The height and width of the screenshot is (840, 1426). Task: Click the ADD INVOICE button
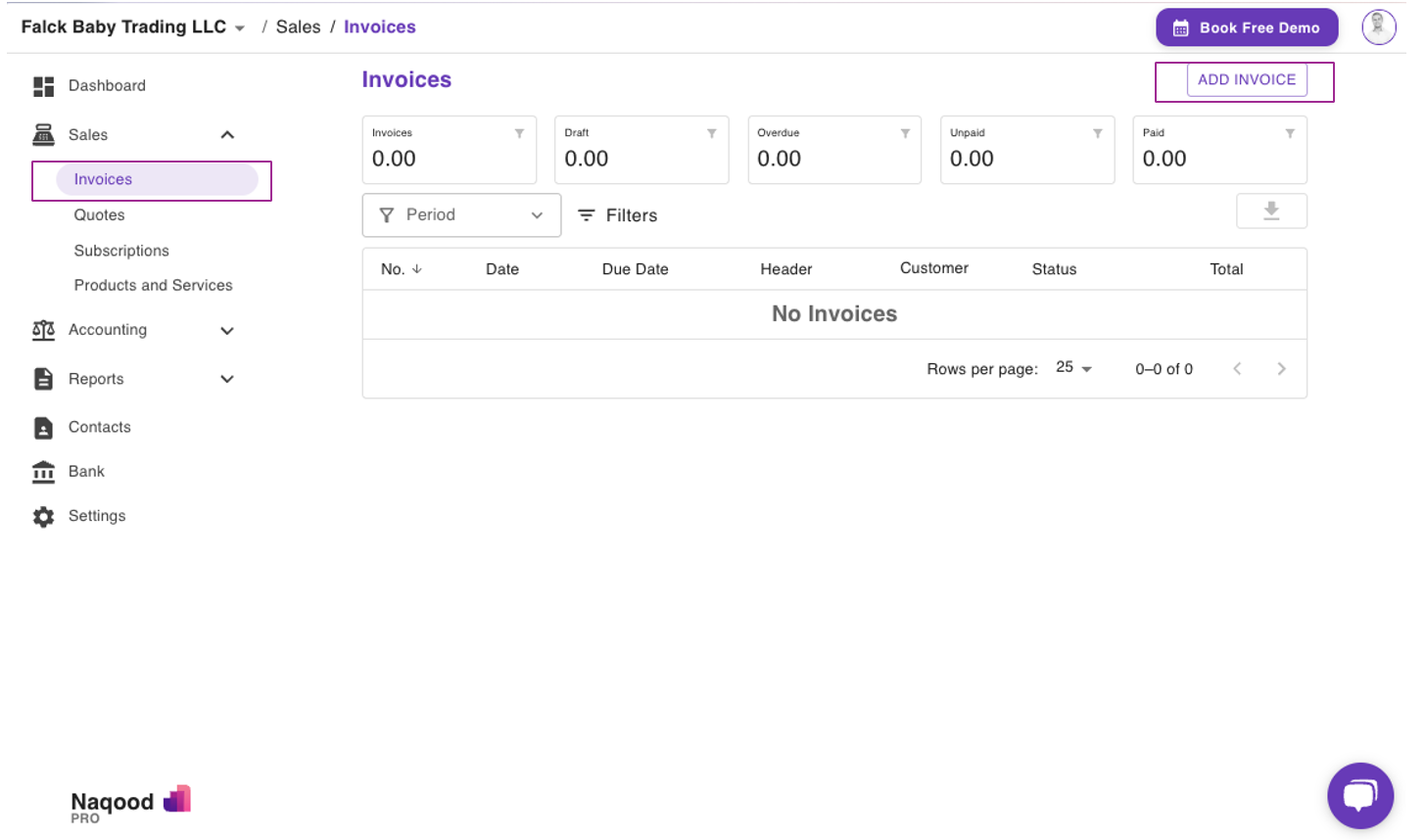(x=1246, y=80)
